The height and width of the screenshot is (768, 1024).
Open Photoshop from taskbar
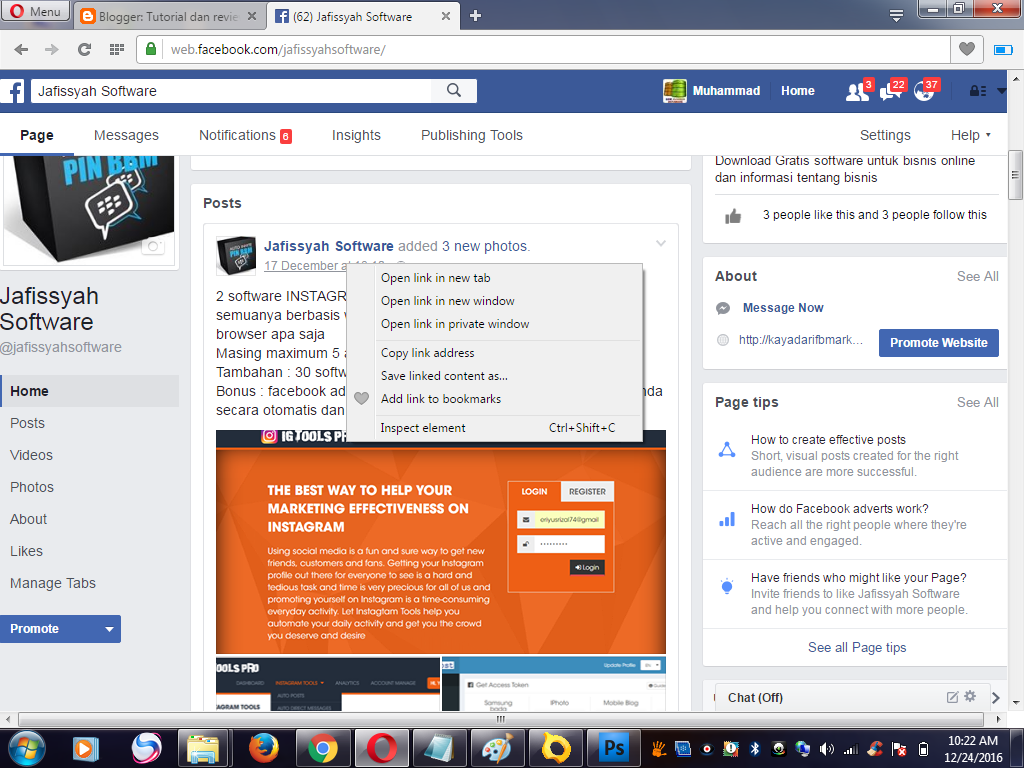(614, 748)
